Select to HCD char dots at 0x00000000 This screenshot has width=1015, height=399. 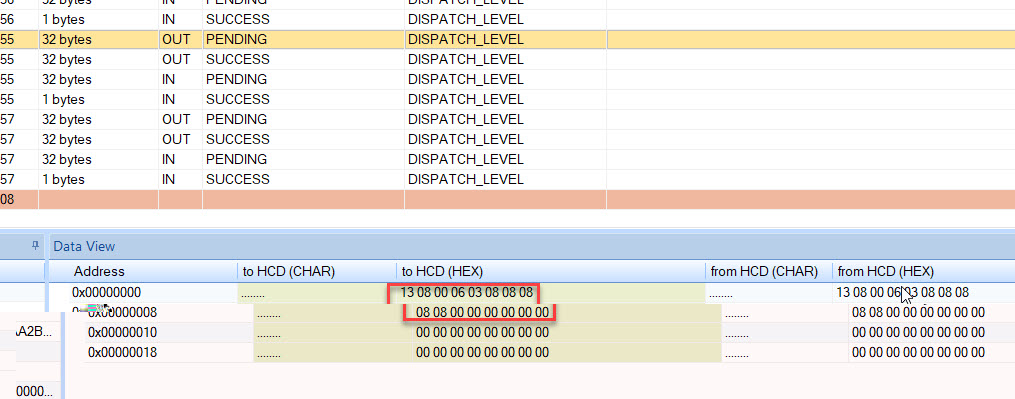click(x=252, y=295)
